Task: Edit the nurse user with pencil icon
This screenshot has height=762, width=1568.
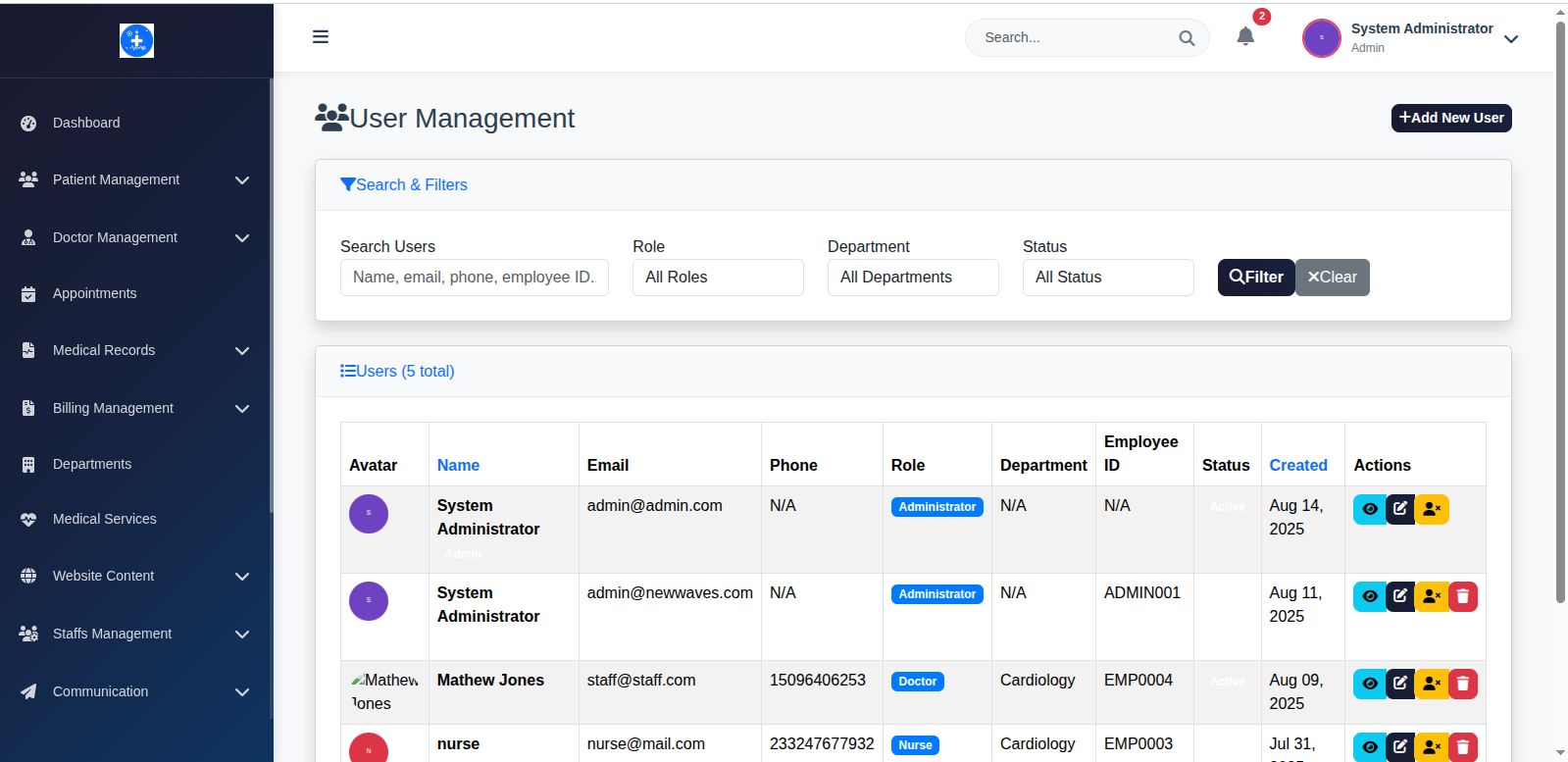Action: point(1400,747)
